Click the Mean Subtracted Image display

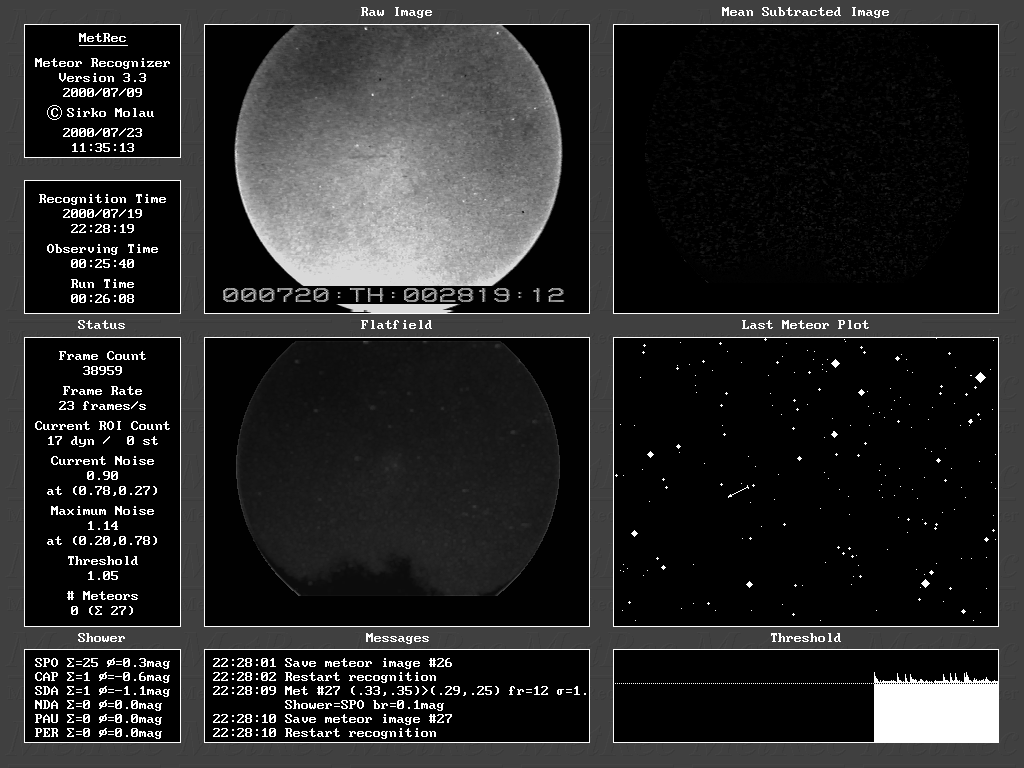[x=805, y=168]
